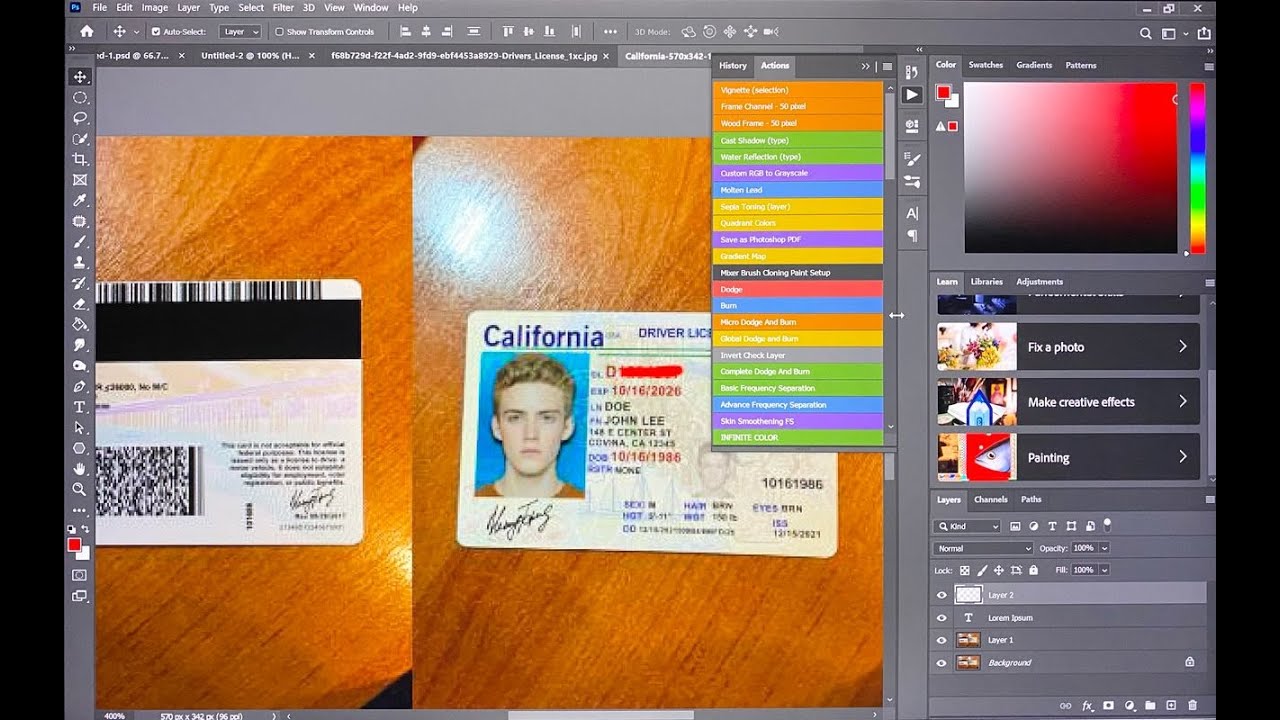The width and height of the screenshot is (1280, 720).
Task: Expand the Painting tutorial chevron
Action: point(1183,457)
